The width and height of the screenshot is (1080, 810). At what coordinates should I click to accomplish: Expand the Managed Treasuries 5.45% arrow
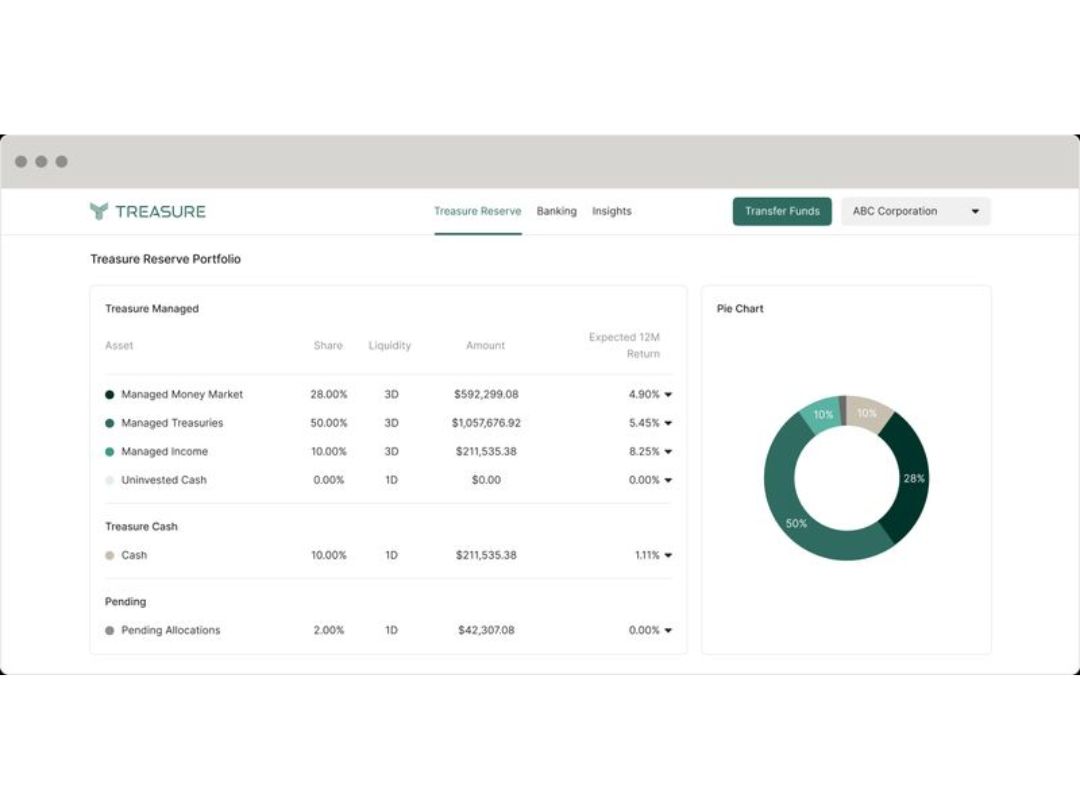pos(668,423)
